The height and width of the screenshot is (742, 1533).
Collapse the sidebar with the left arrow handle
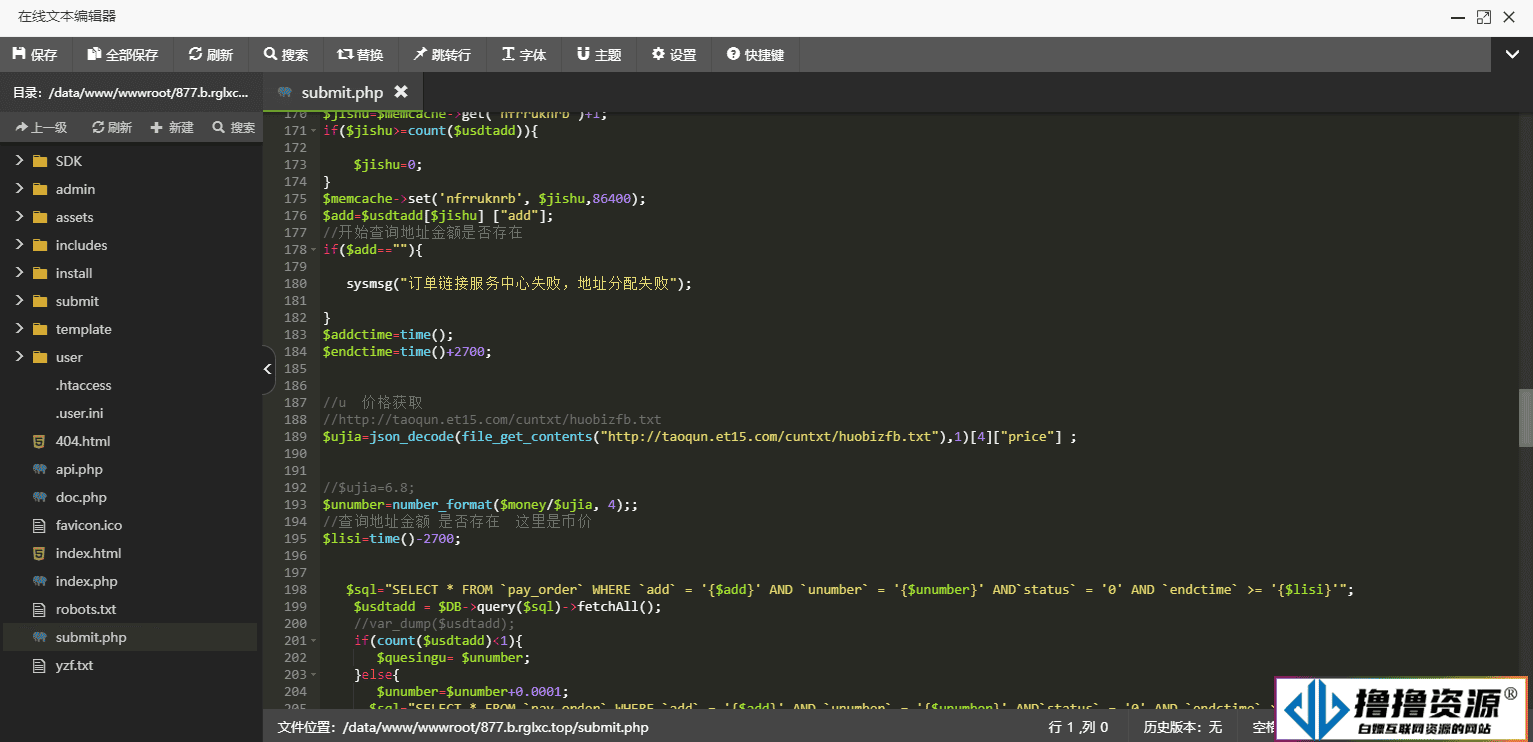pyautogui.click(x=268, y=369)
